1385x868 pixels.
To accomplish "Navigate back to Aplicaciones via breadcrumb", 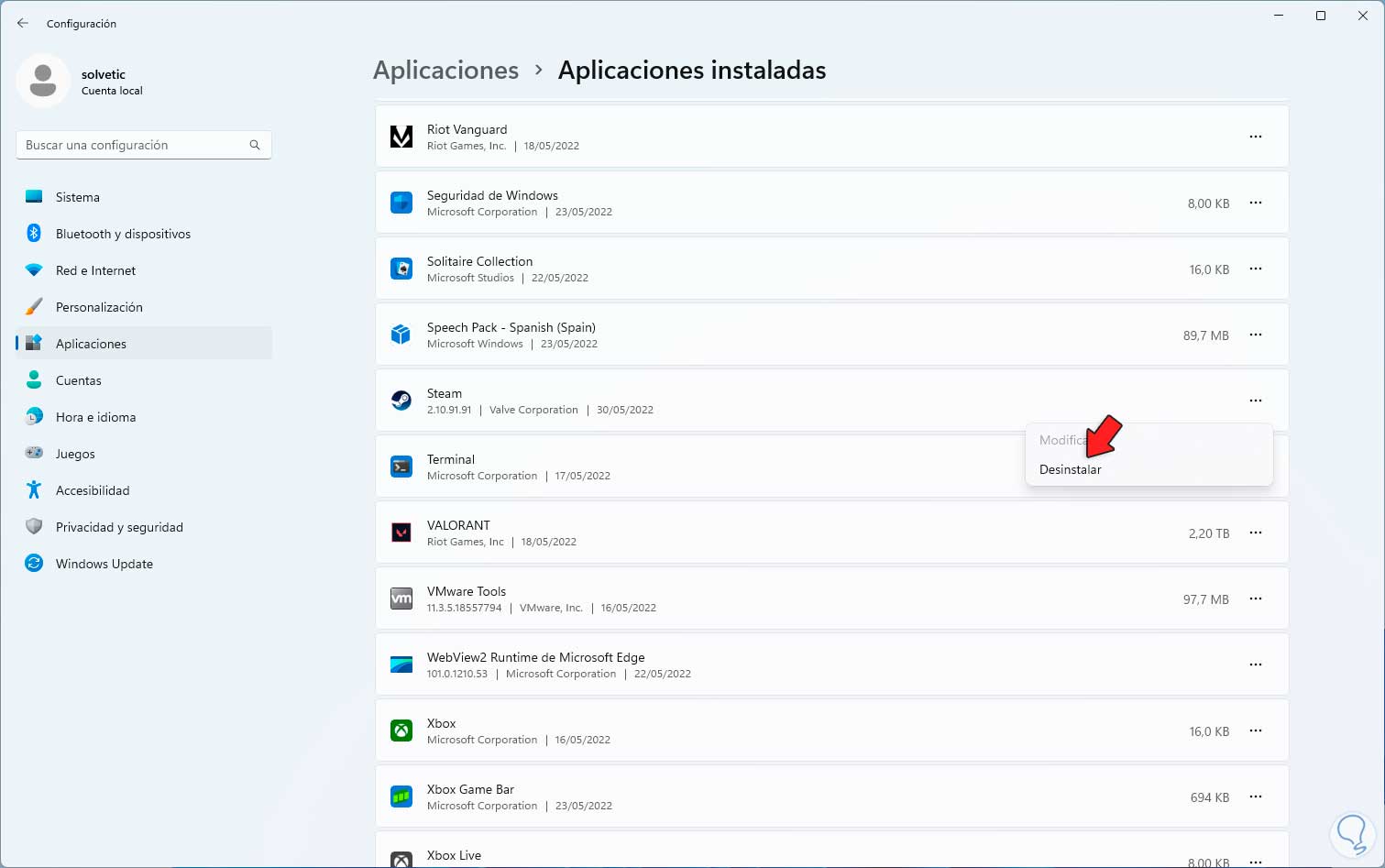I will pyautogui.click(x=446, y=71).
